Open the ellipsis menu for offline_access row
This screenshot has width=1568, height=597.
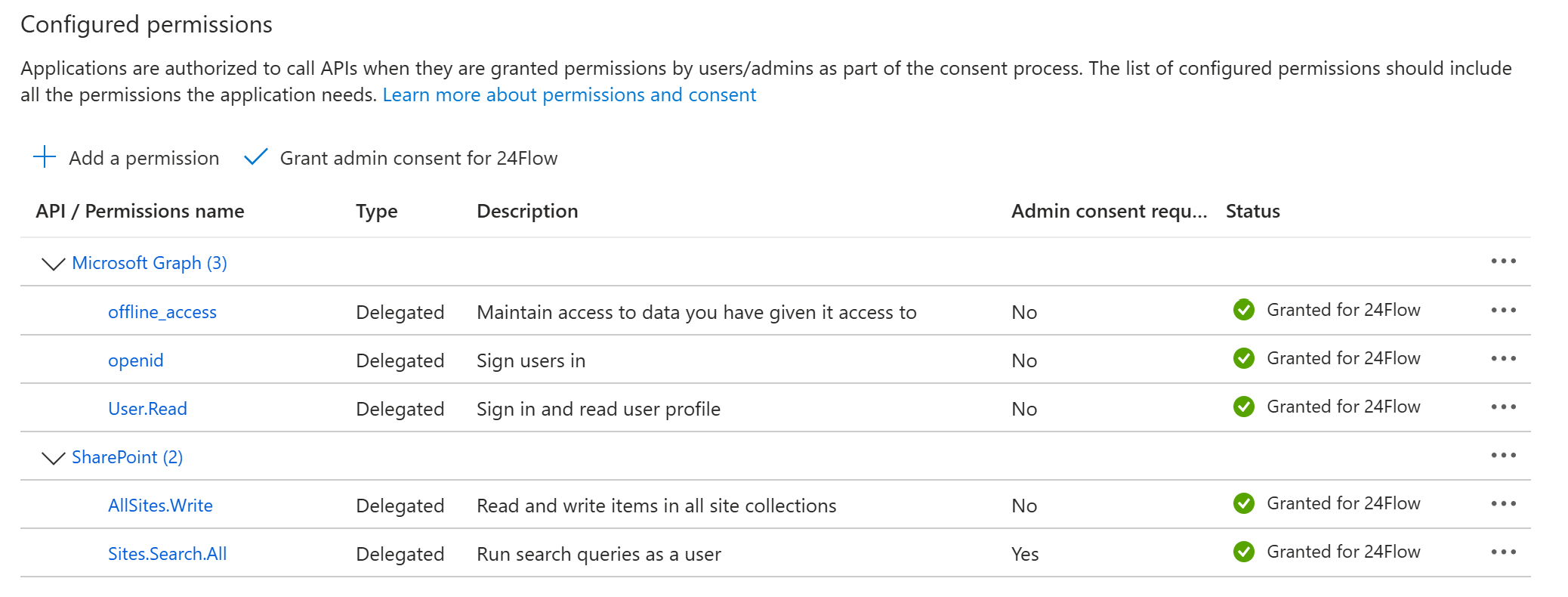click(1503, 311)
